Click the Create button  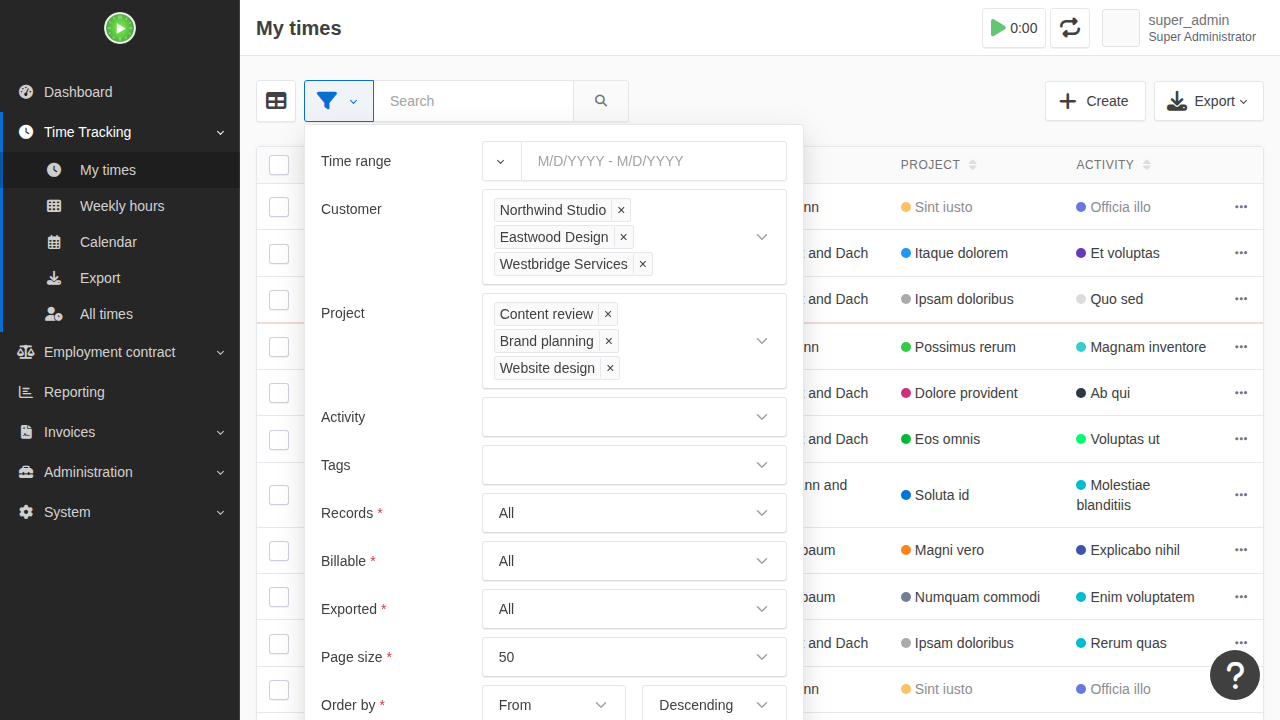coord(1095,101)
